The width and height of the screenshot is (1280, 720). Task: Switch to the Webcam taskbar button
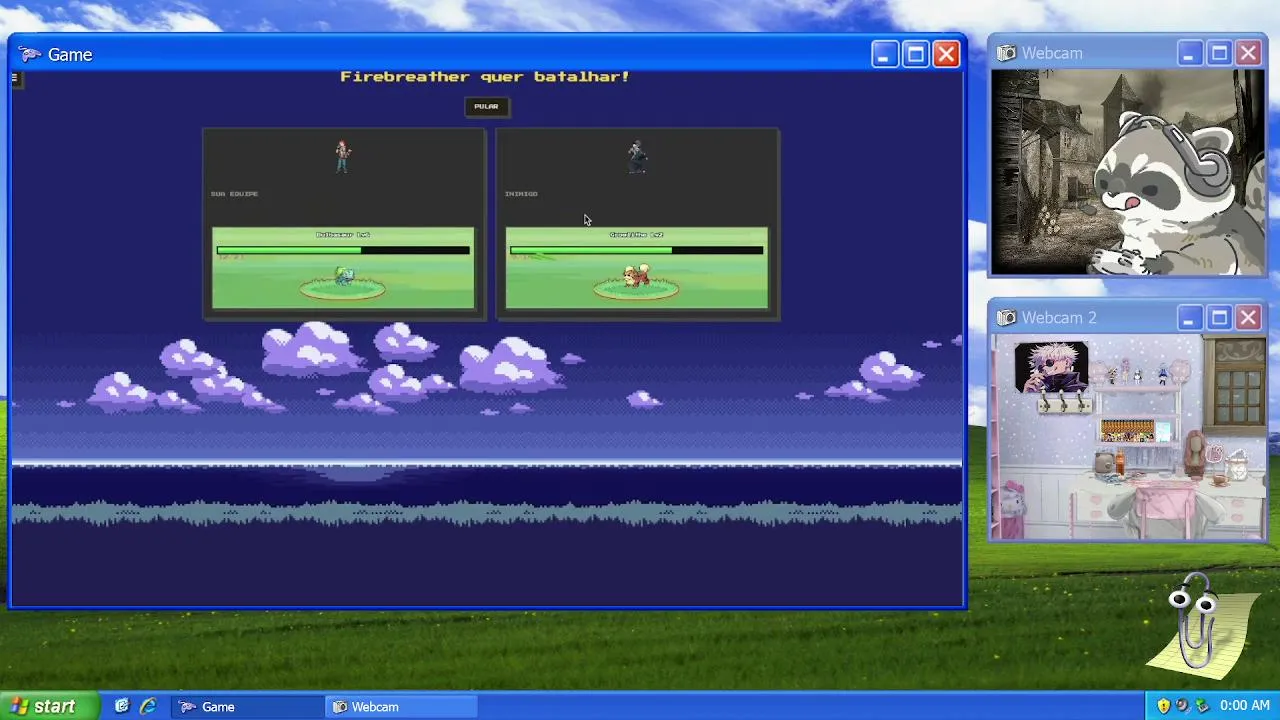click(x=402, y=706)
